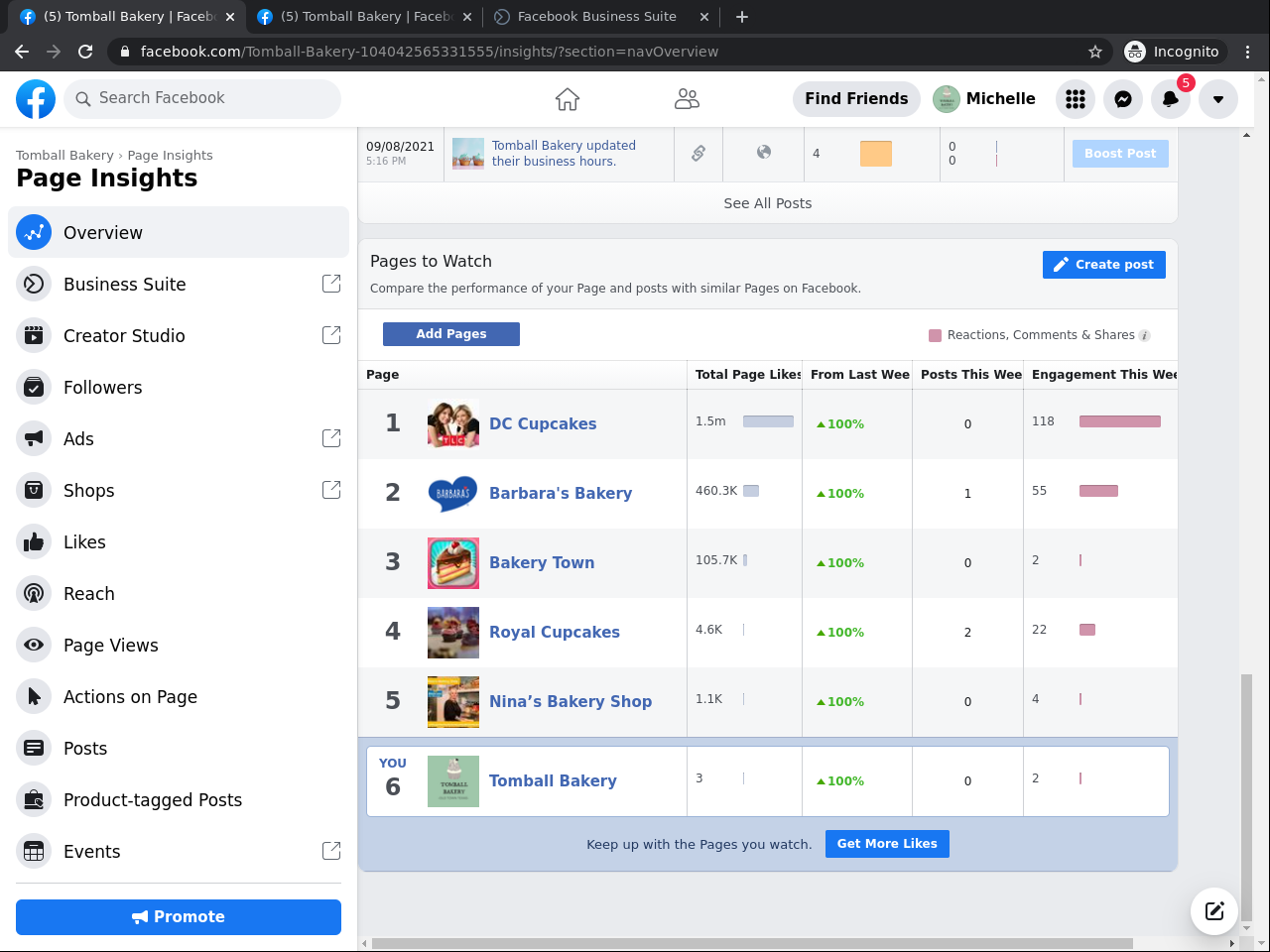Open Tomball Bakery updated business hours post
This screenshot has height=952, width=1270.
tap(564, 154)
